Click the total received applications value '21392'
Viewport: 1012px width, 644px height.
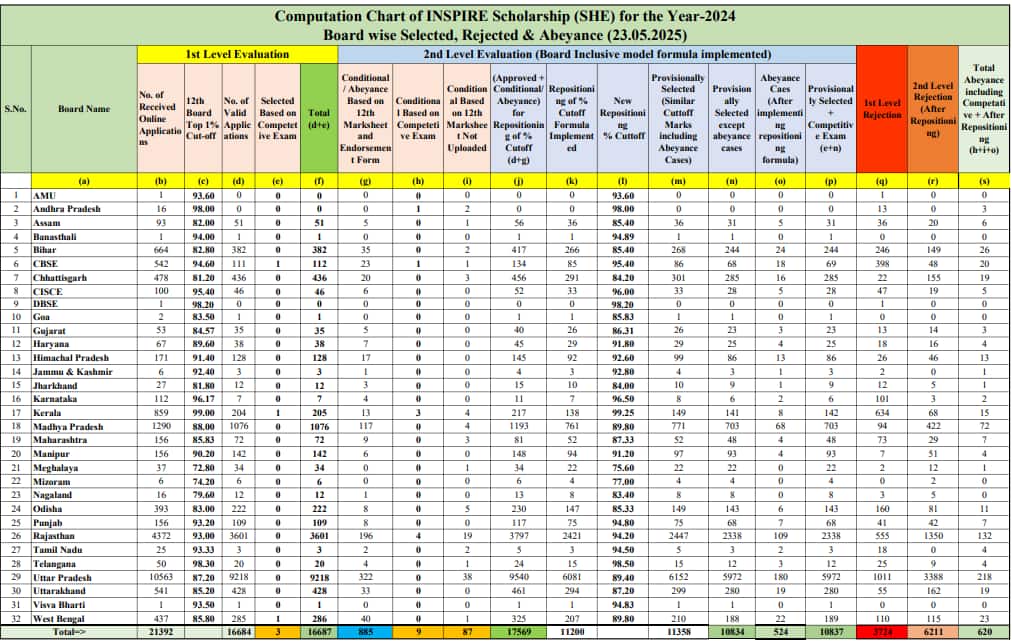161,632
